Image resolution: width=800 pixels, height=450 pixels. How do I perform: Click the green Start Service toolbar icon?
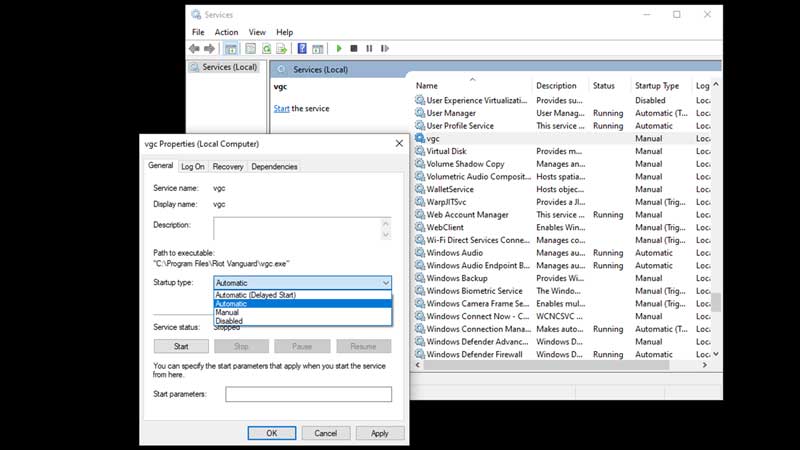(x=339, y=48)
